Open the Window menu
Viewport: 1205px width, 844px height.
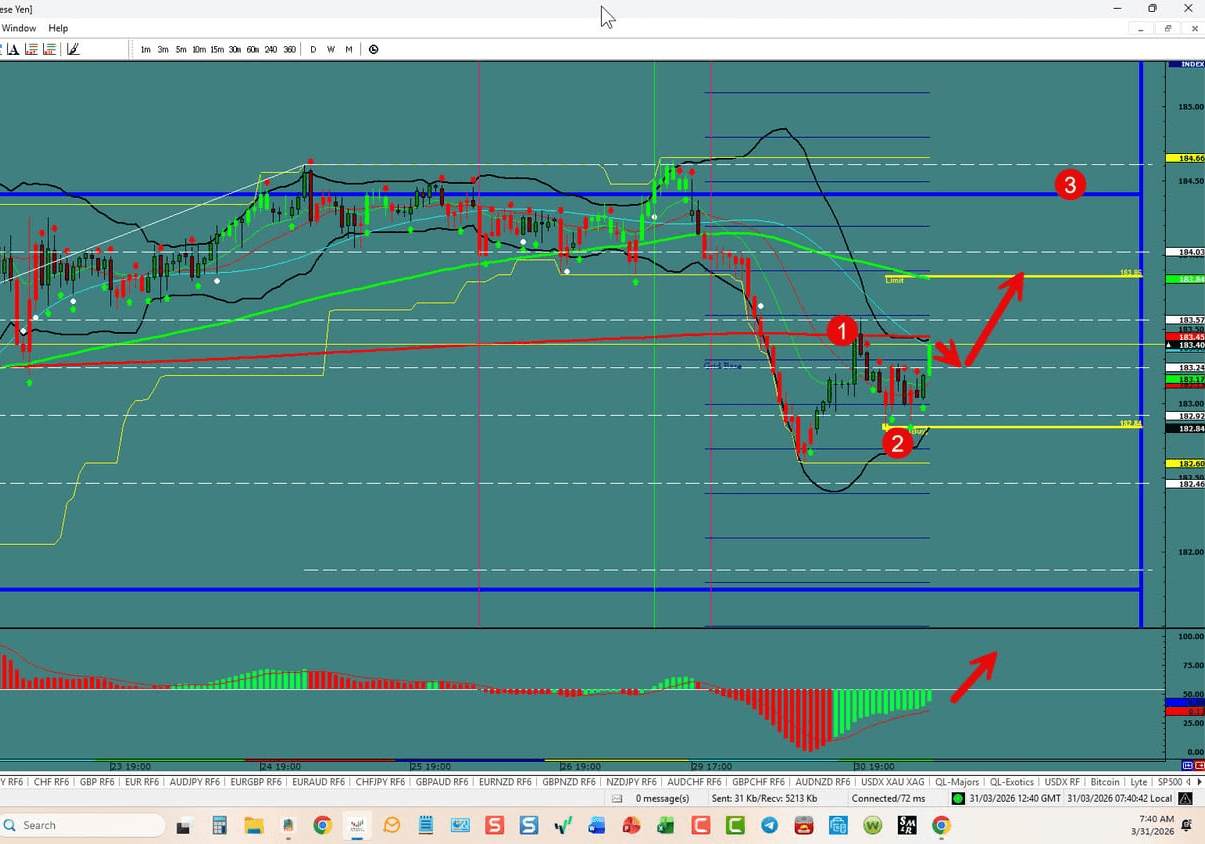[x=19, y=28]
